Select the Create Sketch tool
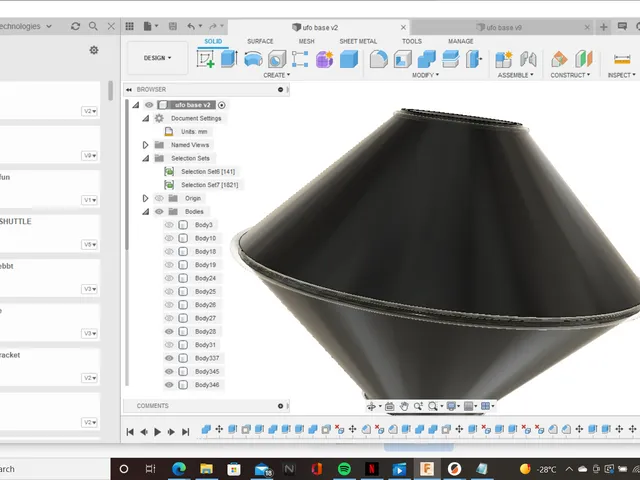This screenshot has height=480, width=640. coord(205,59)
